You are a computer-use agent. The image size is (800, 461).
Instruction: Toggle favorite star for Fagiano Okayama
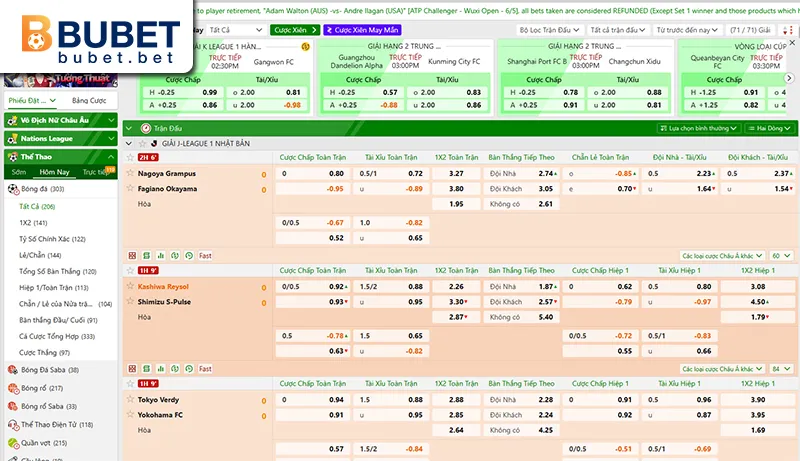click(130, 188)
